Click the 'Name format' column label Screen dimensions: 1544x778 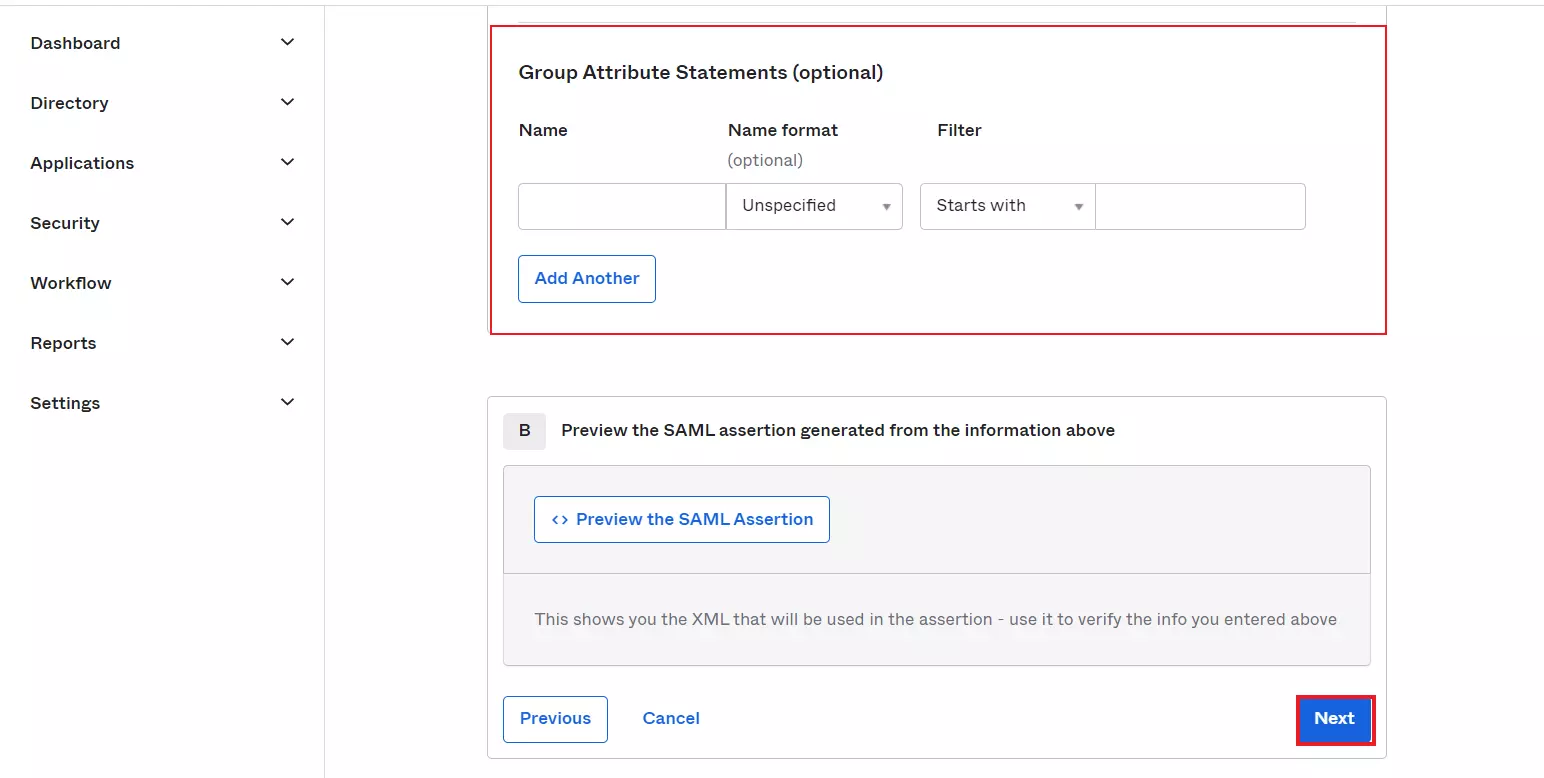pos(783,130)
